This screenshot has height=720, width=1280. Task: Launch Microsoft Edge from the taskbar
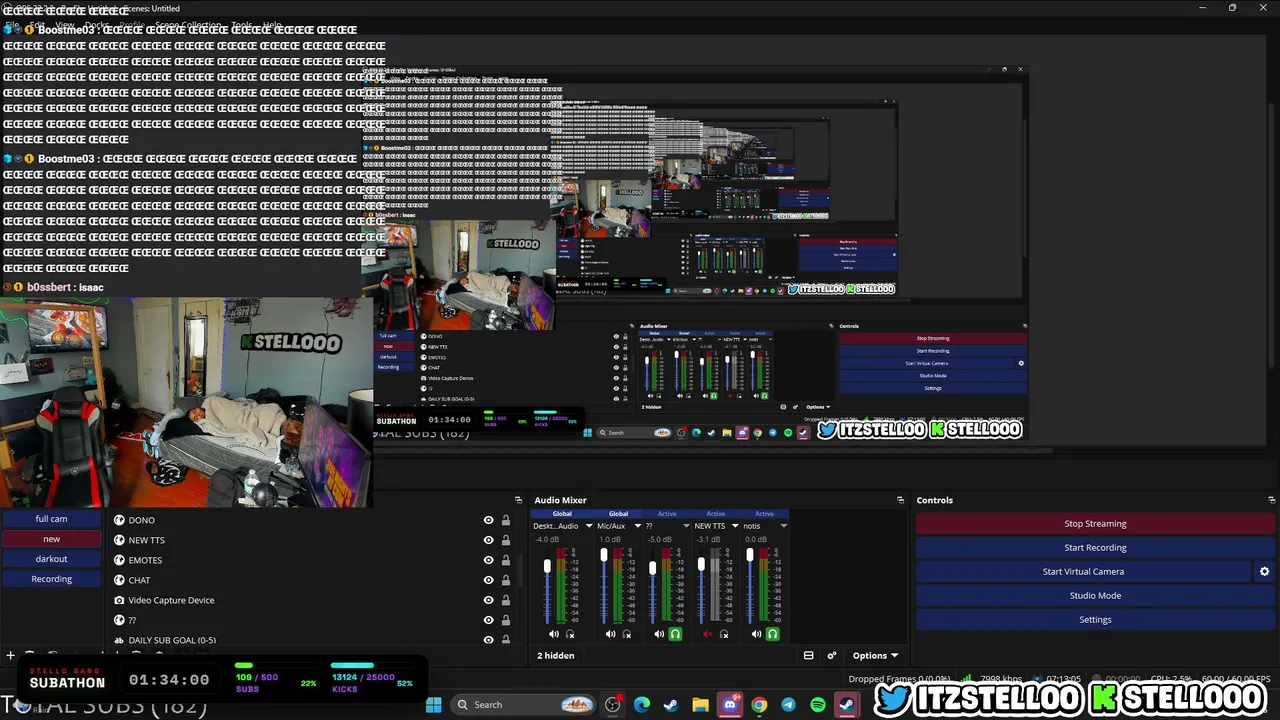point(642,705)
